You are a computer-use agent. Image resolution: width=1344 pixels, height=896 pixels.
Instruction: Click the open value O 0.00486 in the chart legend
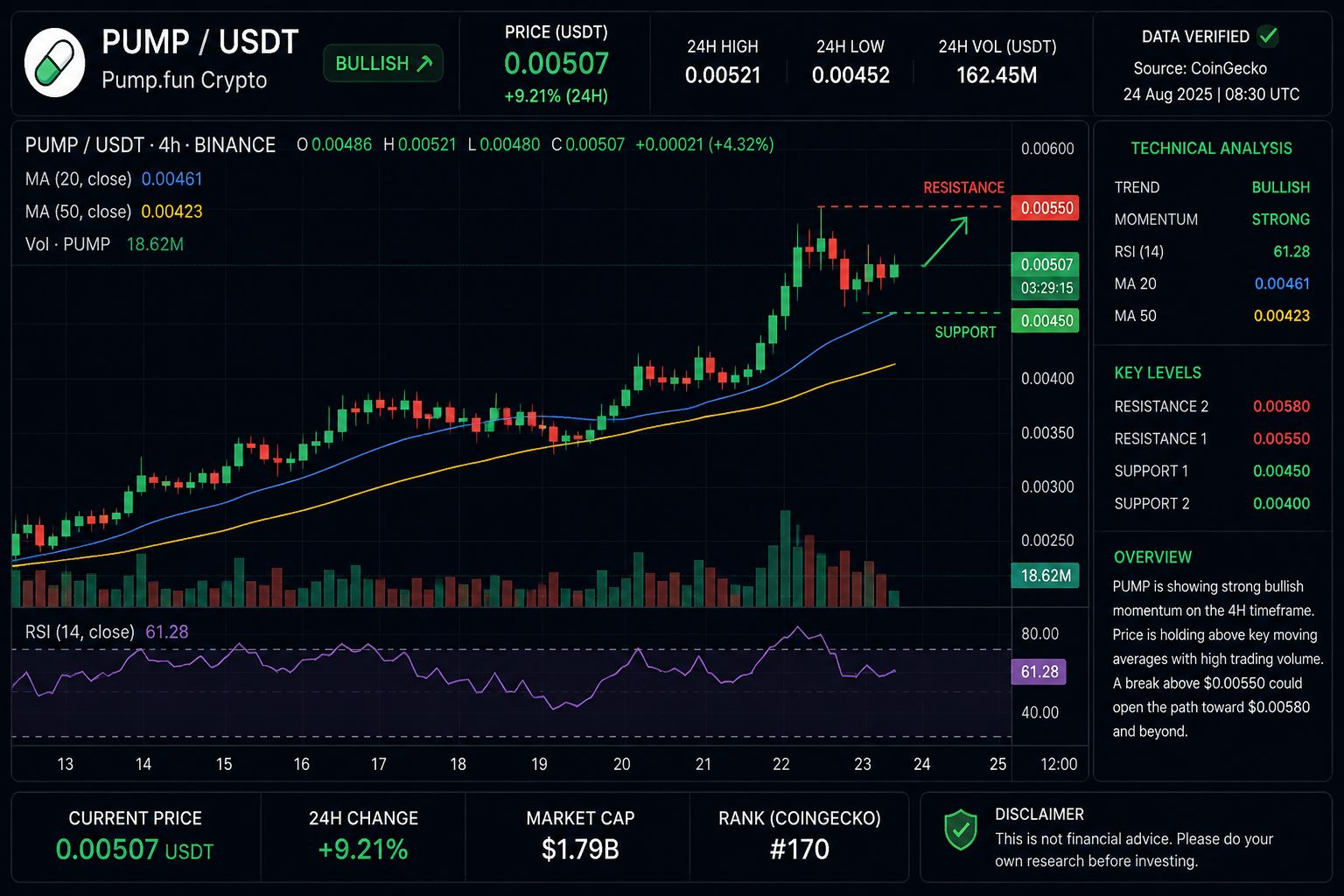(x=334, y=145)
